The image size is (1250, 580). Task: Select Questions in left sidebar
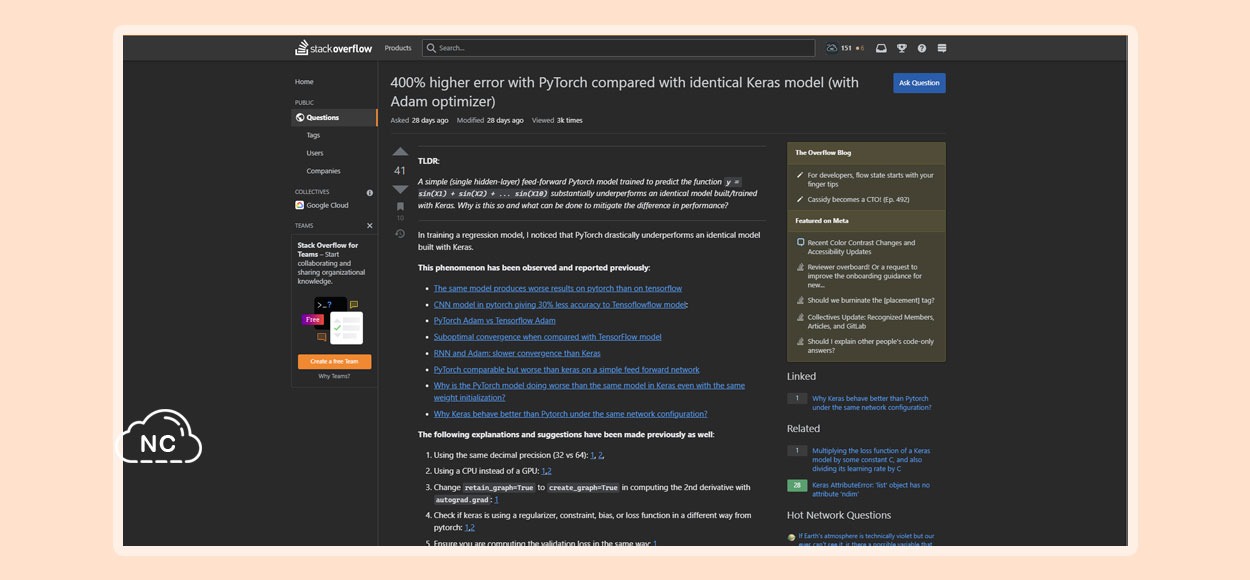click(334, 118)
